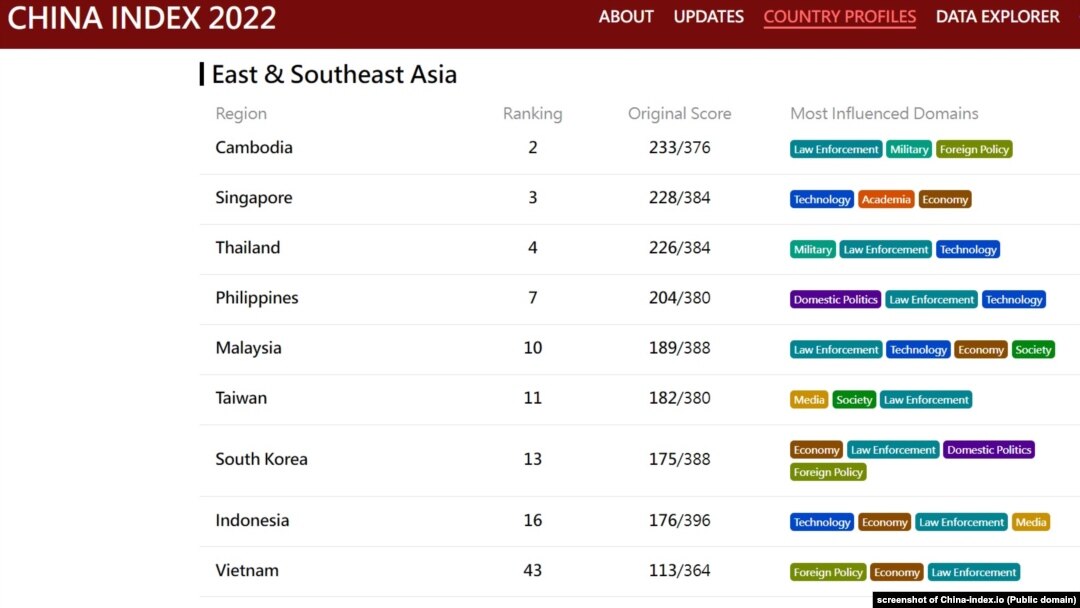Open the South Korea country profile

point(261,459)
